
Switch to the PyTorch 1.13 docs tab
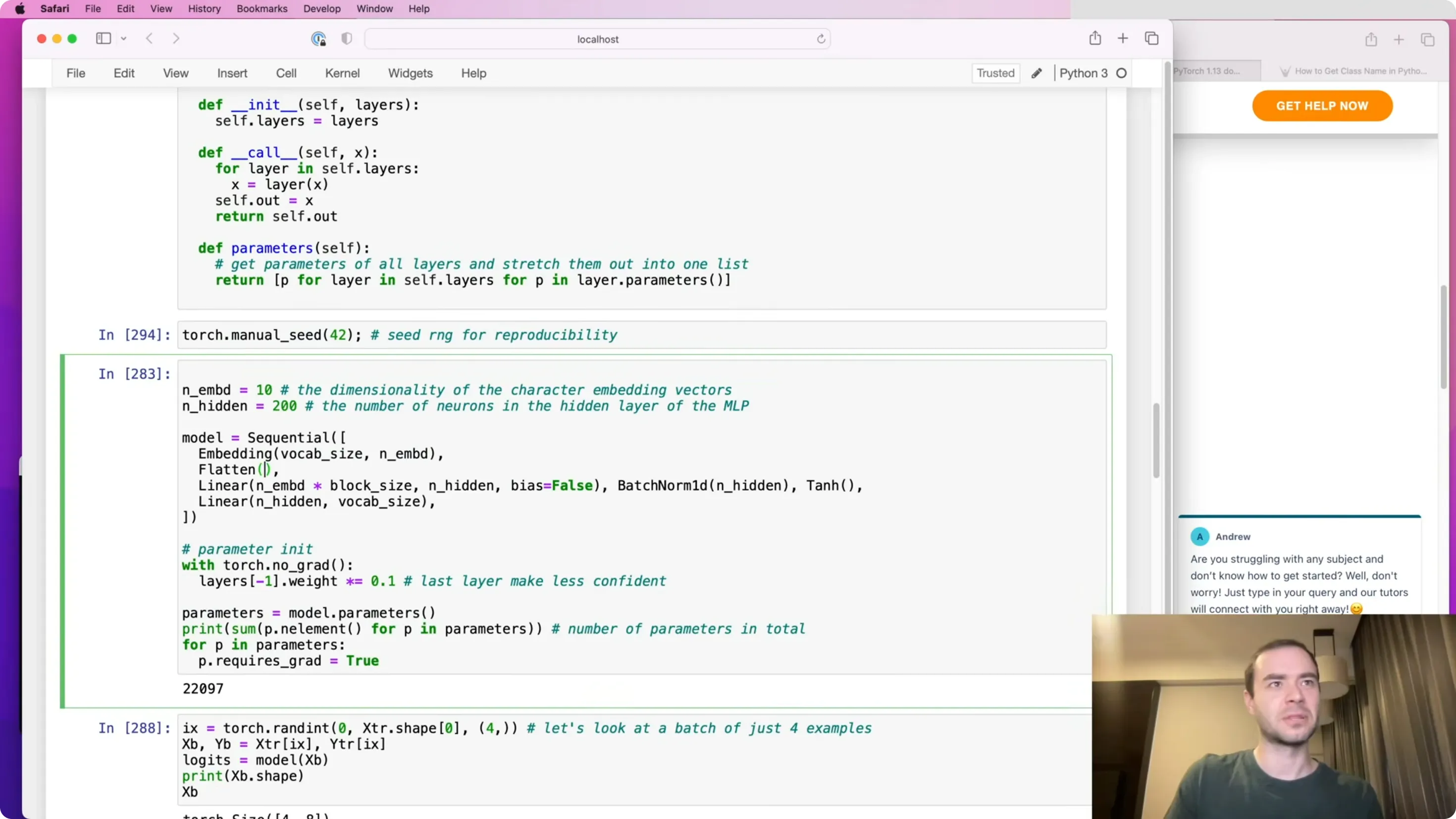(1215, 71)
